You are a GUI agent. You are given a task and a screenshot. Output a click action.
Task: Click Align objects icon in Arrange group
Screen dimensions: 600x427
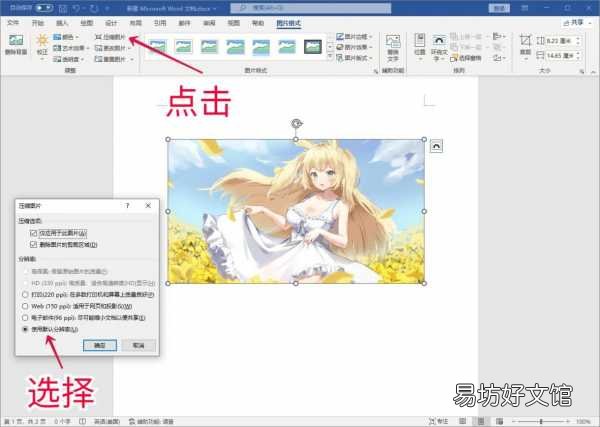499,36
